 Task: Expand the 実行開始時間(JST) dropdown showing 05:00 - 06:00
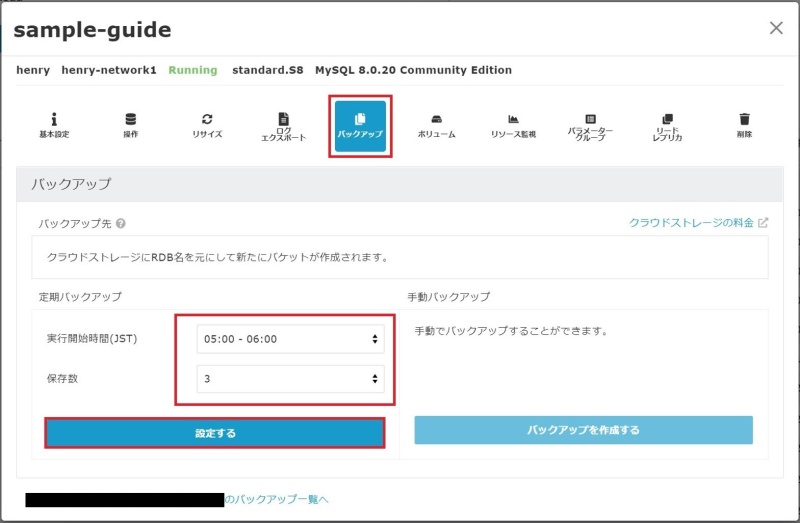pos(290,339)
